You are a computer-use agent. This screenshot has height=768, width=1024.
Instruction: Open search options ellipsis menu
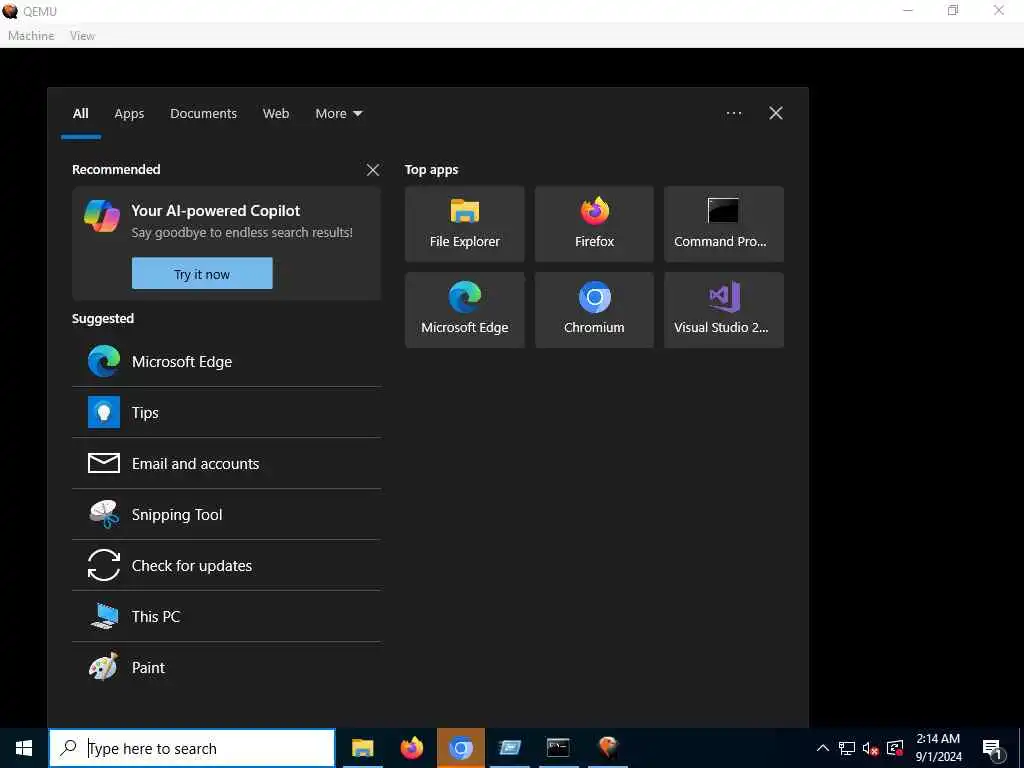734,113
